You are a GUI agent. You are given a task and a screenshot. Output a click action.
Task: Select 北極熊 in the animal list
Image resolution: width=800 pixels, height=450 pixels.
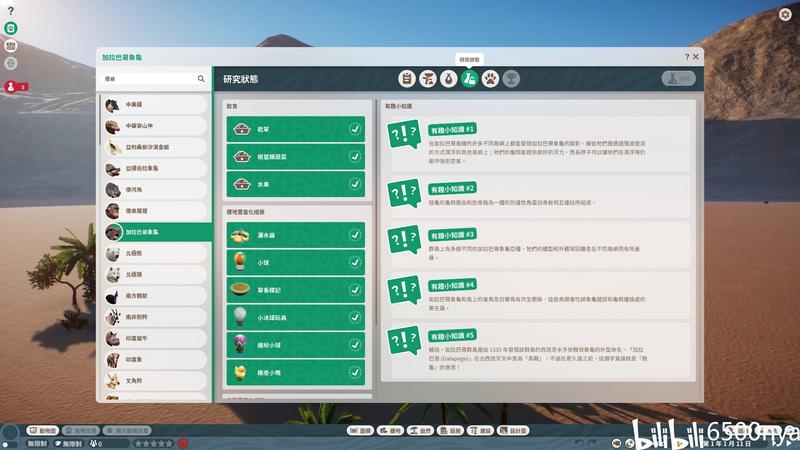pos(156,253)
